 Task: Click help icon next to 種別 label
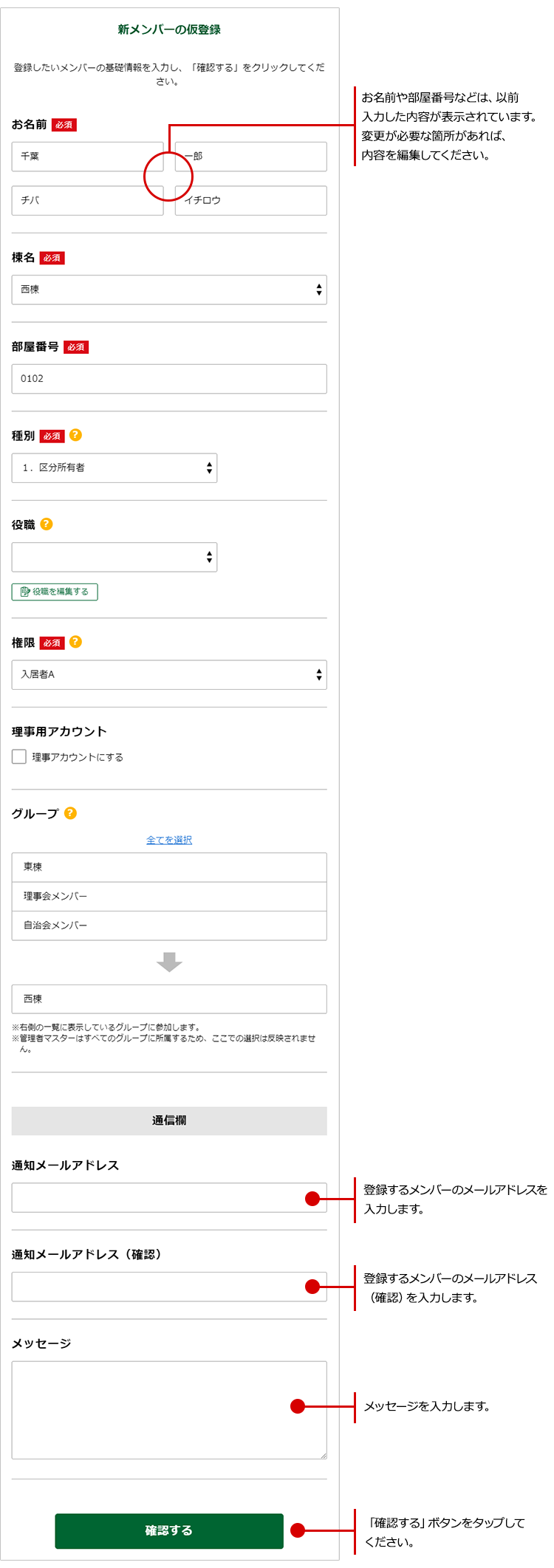point(75,435)
